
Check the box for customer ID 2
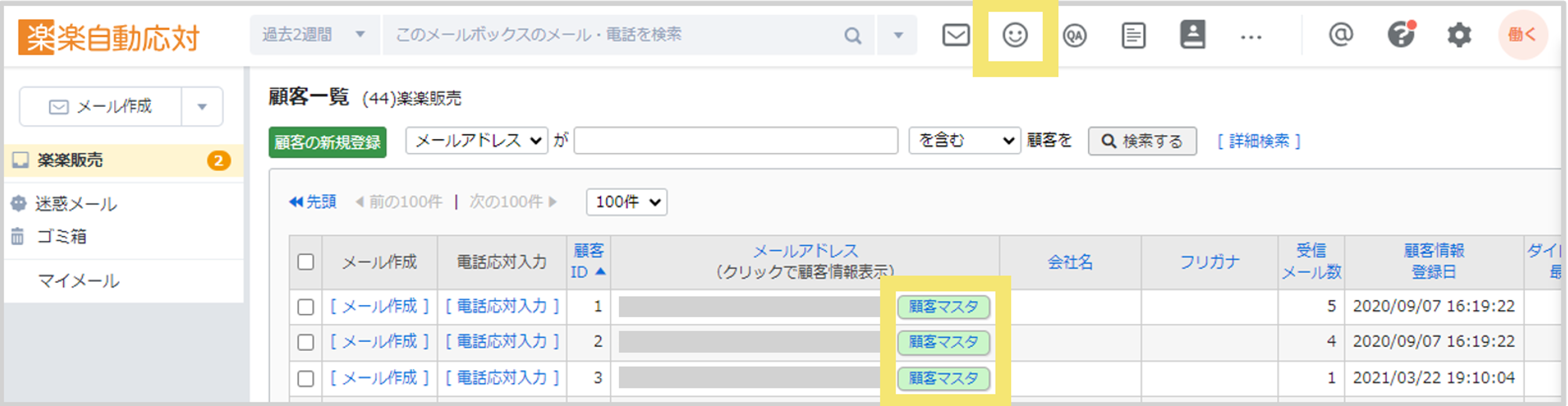tap(306, 342)
